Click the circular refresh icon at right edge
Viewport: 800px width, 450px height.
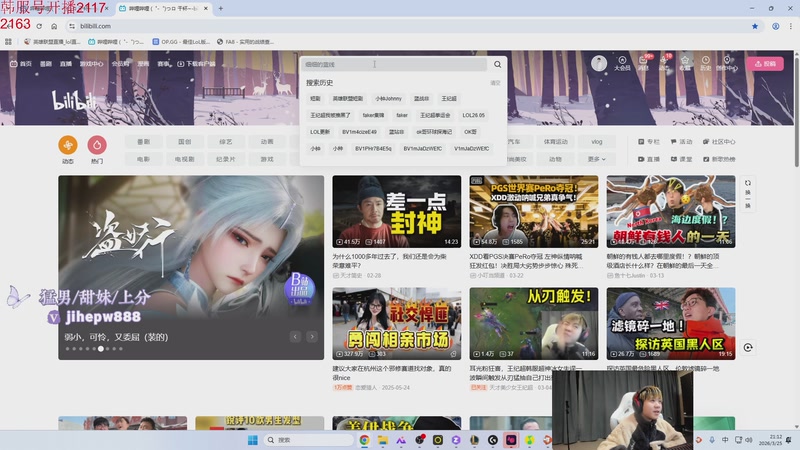click(748, 347)
